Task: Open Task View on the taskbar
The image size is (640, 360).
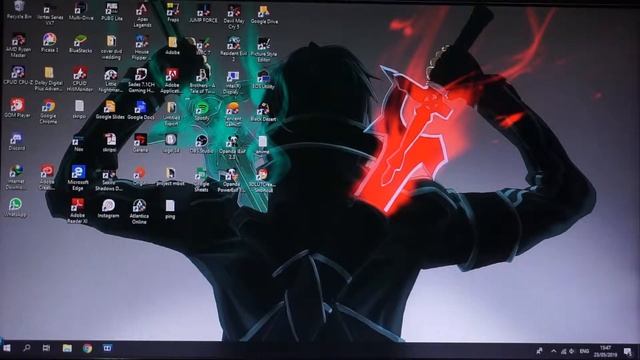Action: [x=46, y=348]
